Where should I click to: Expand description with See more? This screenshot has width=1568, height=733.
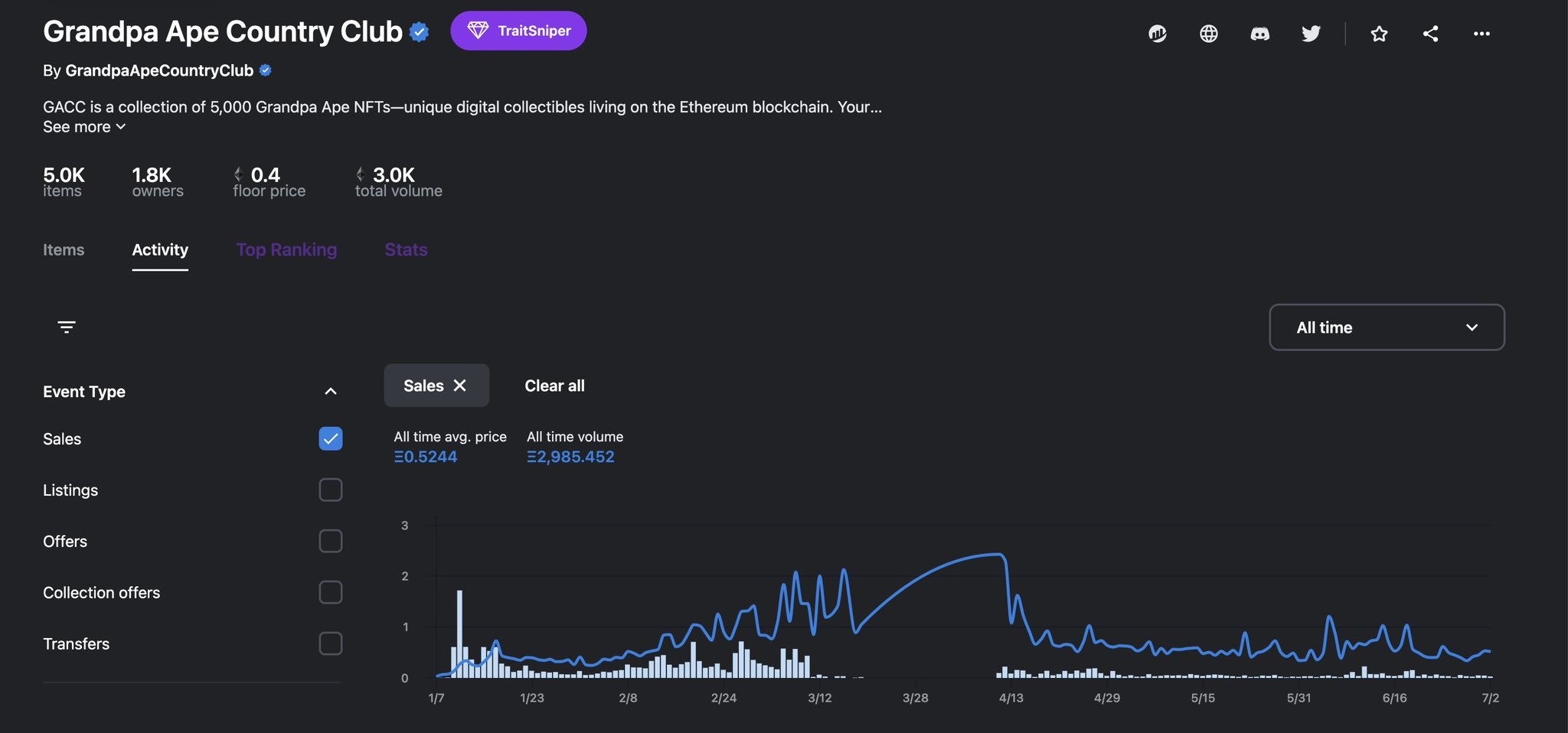84,127
